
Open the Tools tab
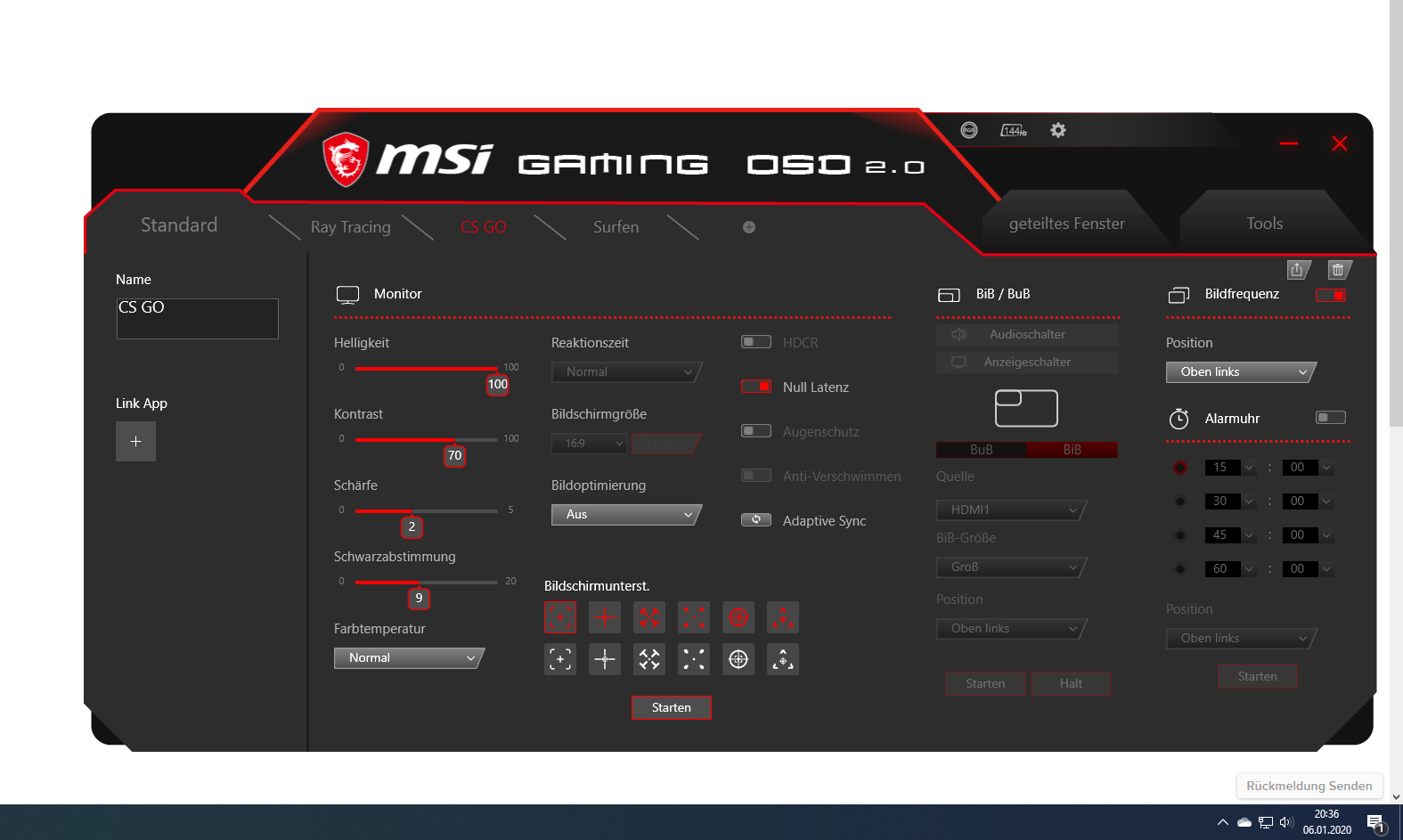(x=1265, y=224)
